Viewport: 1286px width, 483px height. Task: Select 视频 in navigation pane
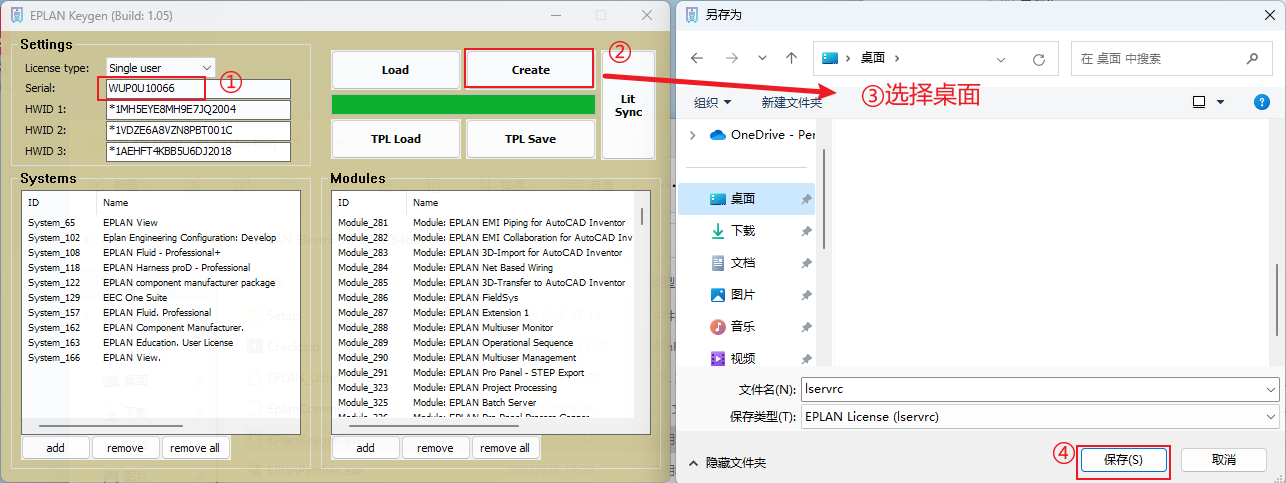click(747, 358)
